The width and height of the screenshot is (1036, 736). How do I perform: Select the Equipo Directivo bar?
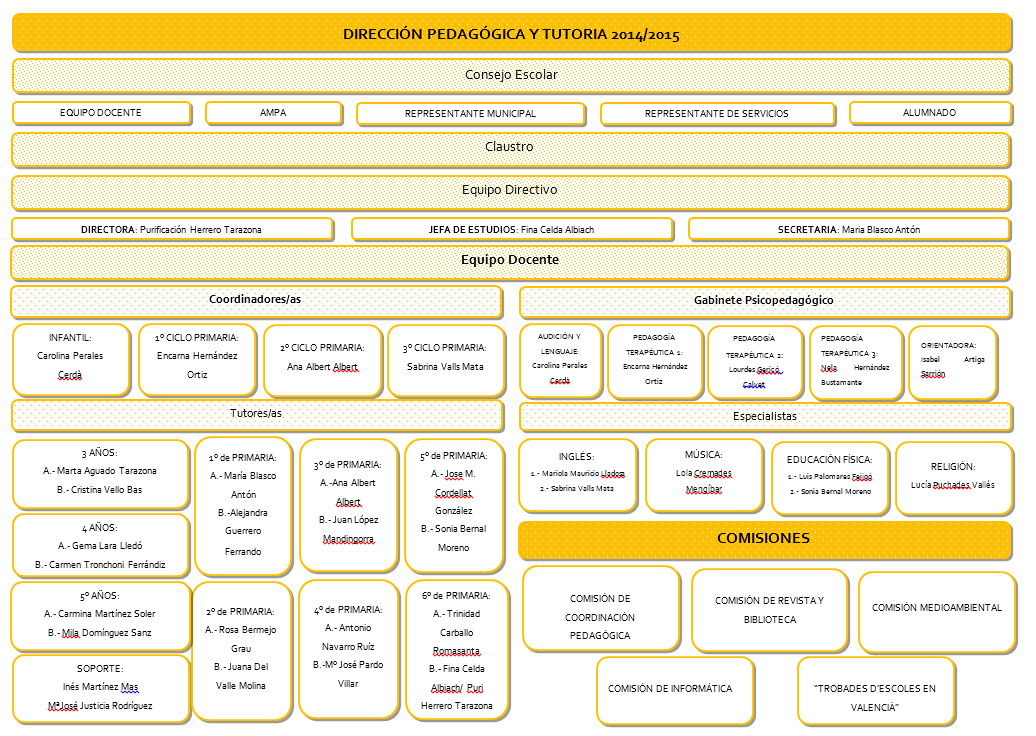pos(510,190)
